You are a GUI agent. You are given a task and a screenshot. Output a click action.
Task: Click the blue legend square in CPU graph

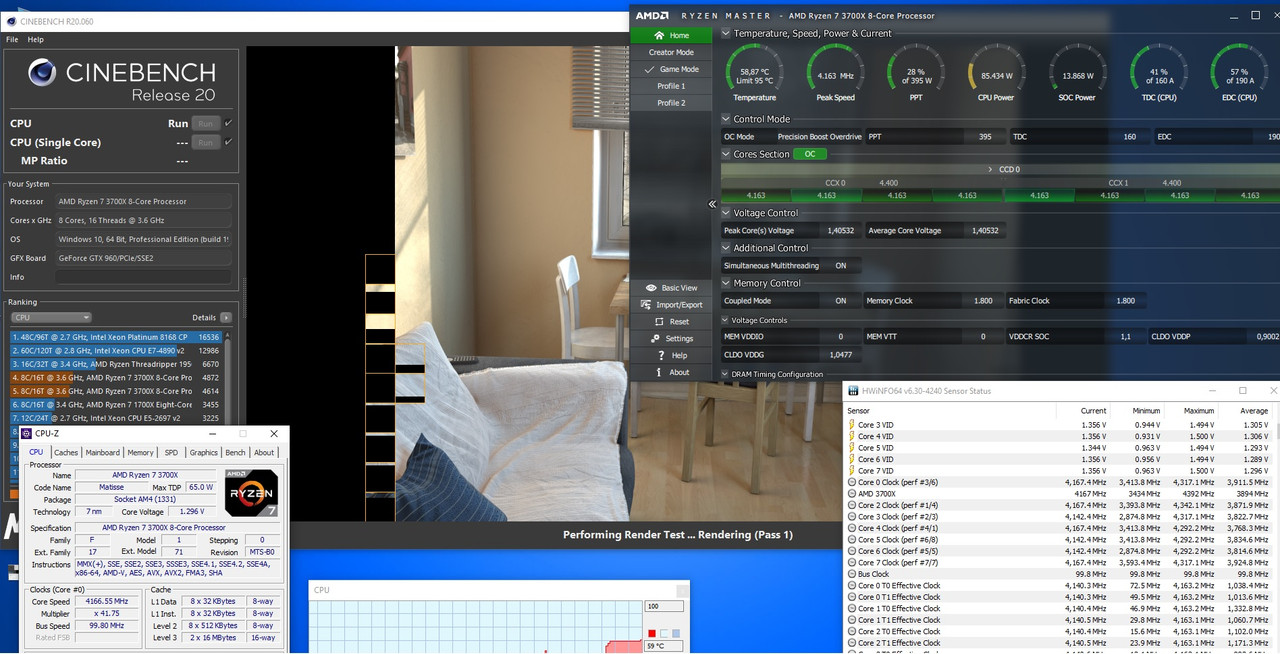tap(674, 633)
